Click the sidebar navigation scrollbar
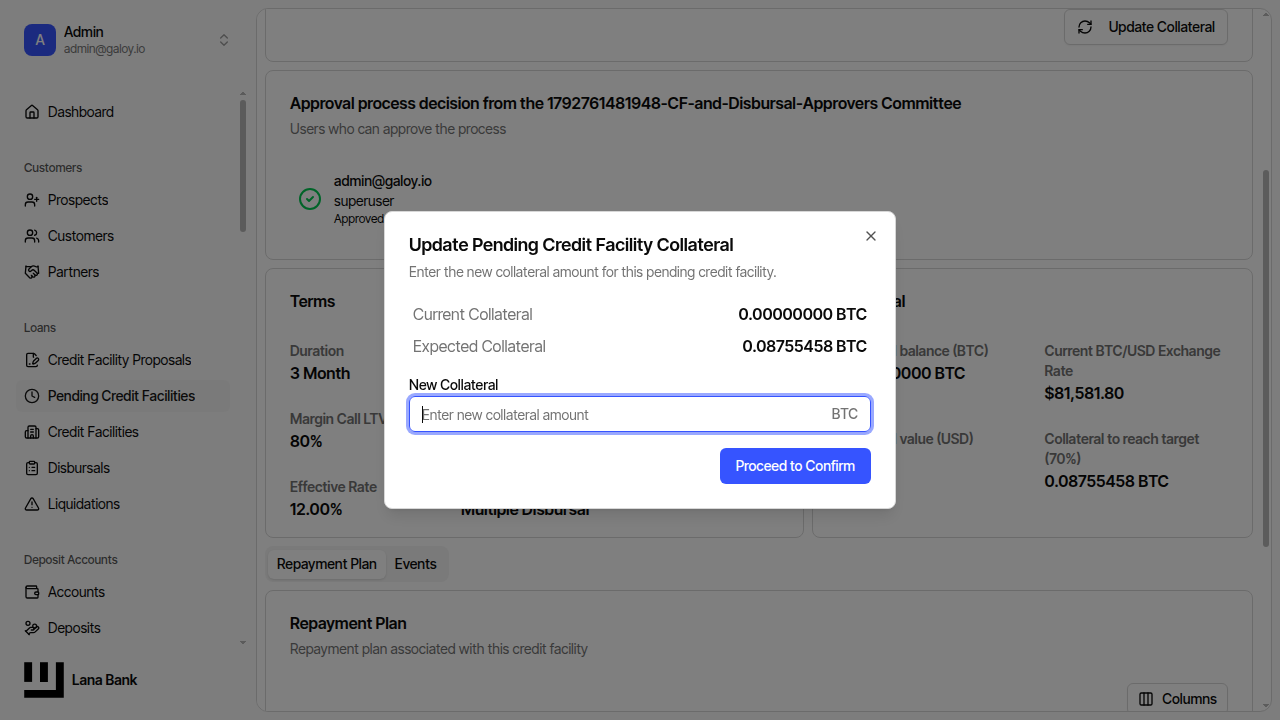Screen dimensions: 1280x720 tap(243, 165)
